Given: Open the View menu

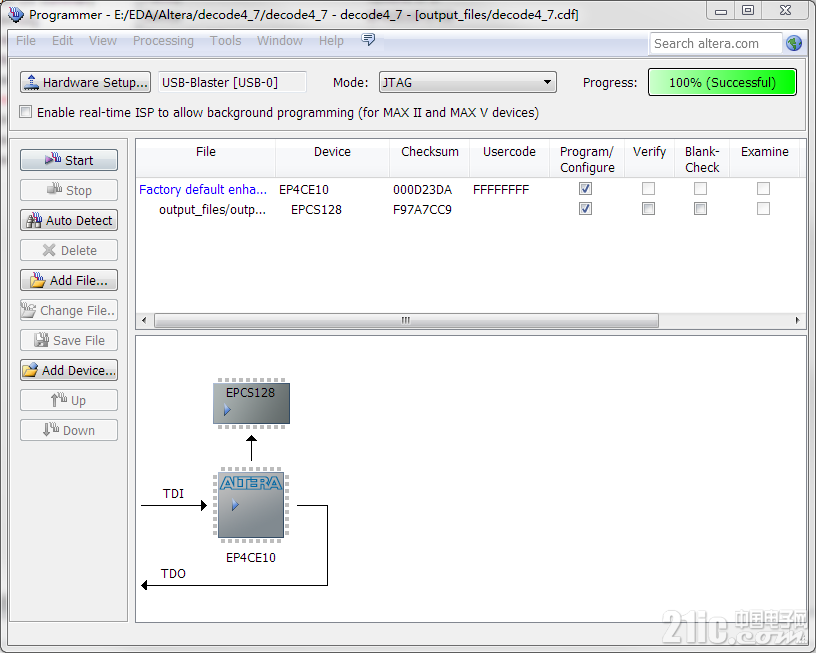Looking at the screenshot, I should tap(103, 41).
